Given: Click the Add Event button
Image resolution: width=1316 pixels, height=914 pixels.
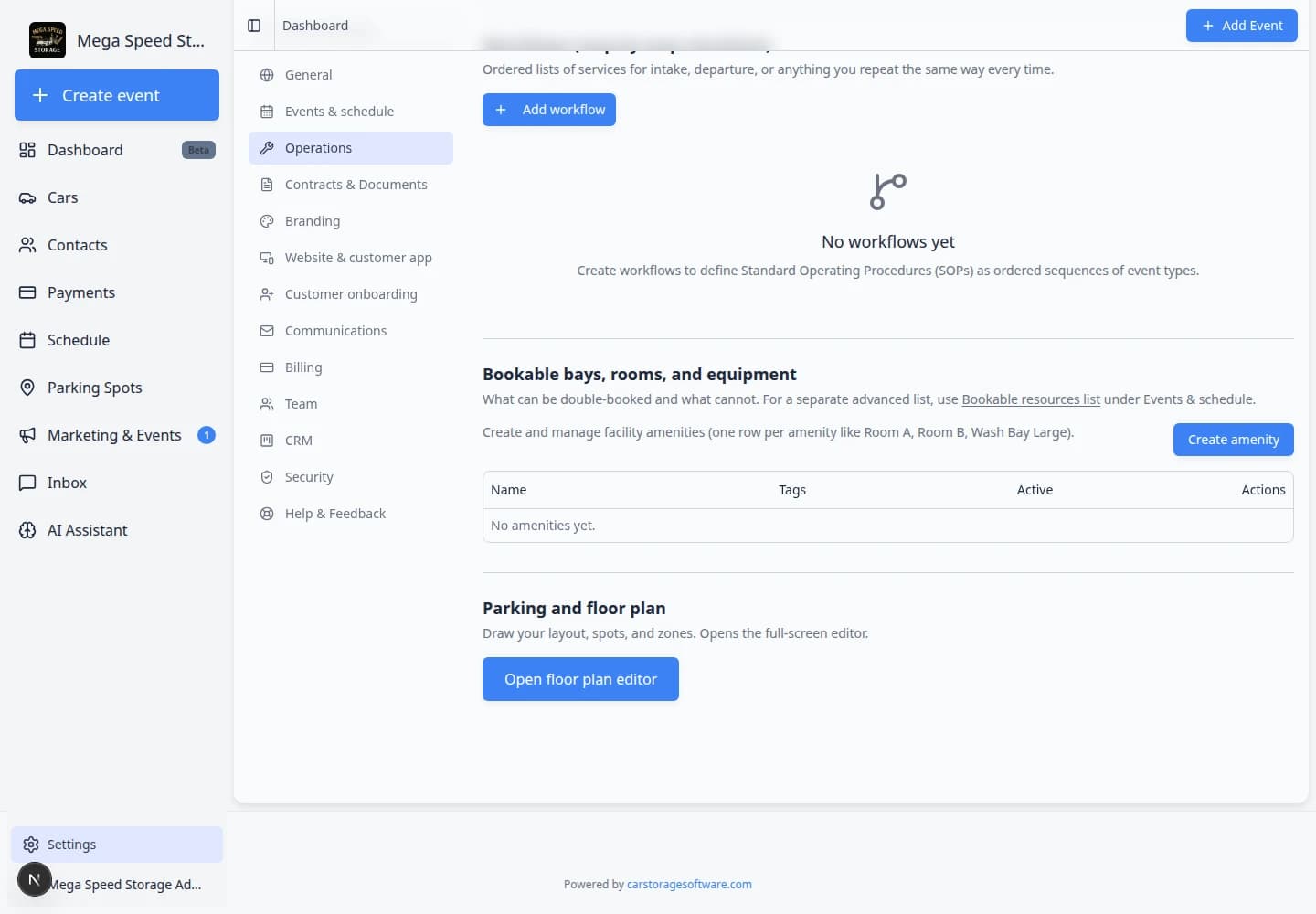Looking at the screenshot, I should [x=1242, y=26].
